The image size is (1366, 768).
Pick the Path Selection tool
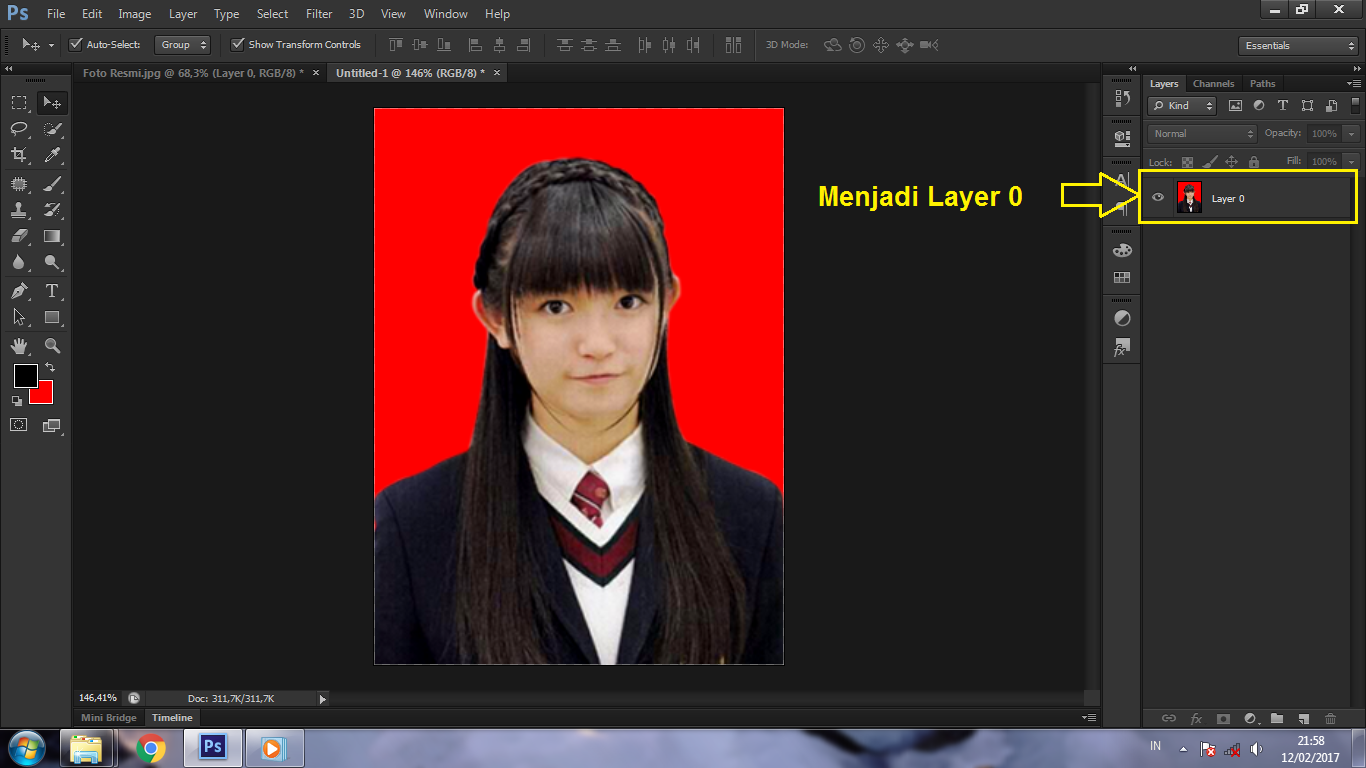19,317
